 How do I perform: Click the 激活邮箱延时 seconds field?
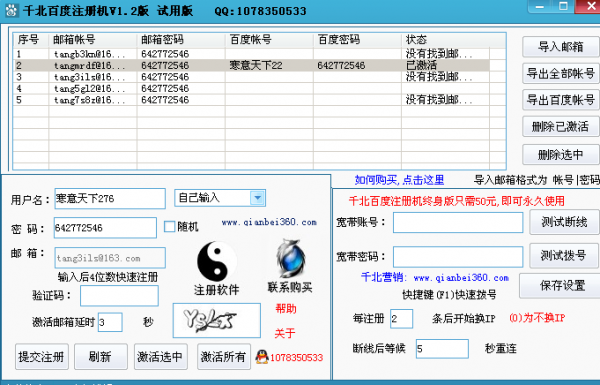tap(110, 322)
